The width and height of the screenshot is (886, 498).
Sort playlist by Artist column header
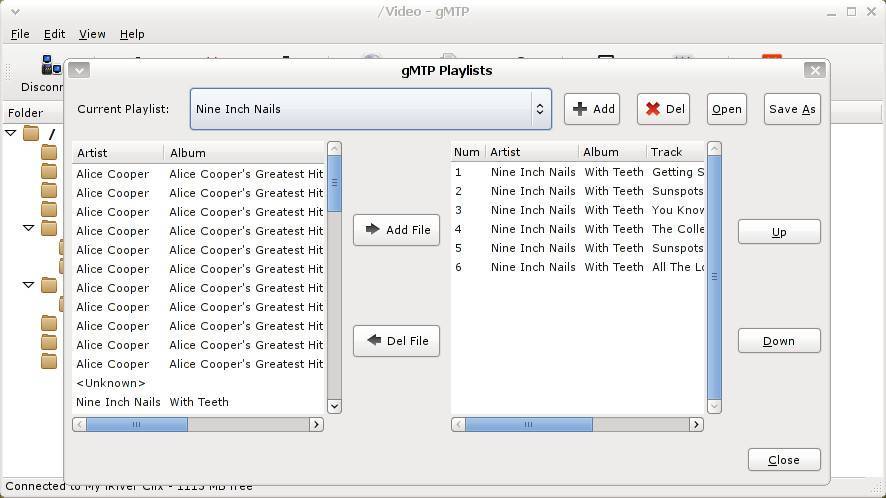coord(531,152)
